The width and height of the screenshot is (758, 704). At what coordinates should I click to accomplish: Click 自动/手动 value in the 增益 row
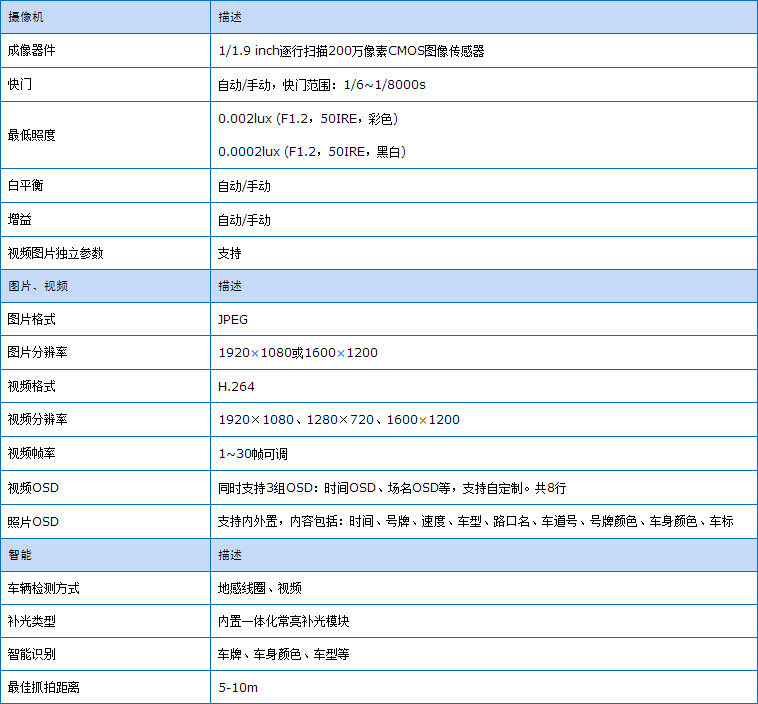[x=244, y=219]
